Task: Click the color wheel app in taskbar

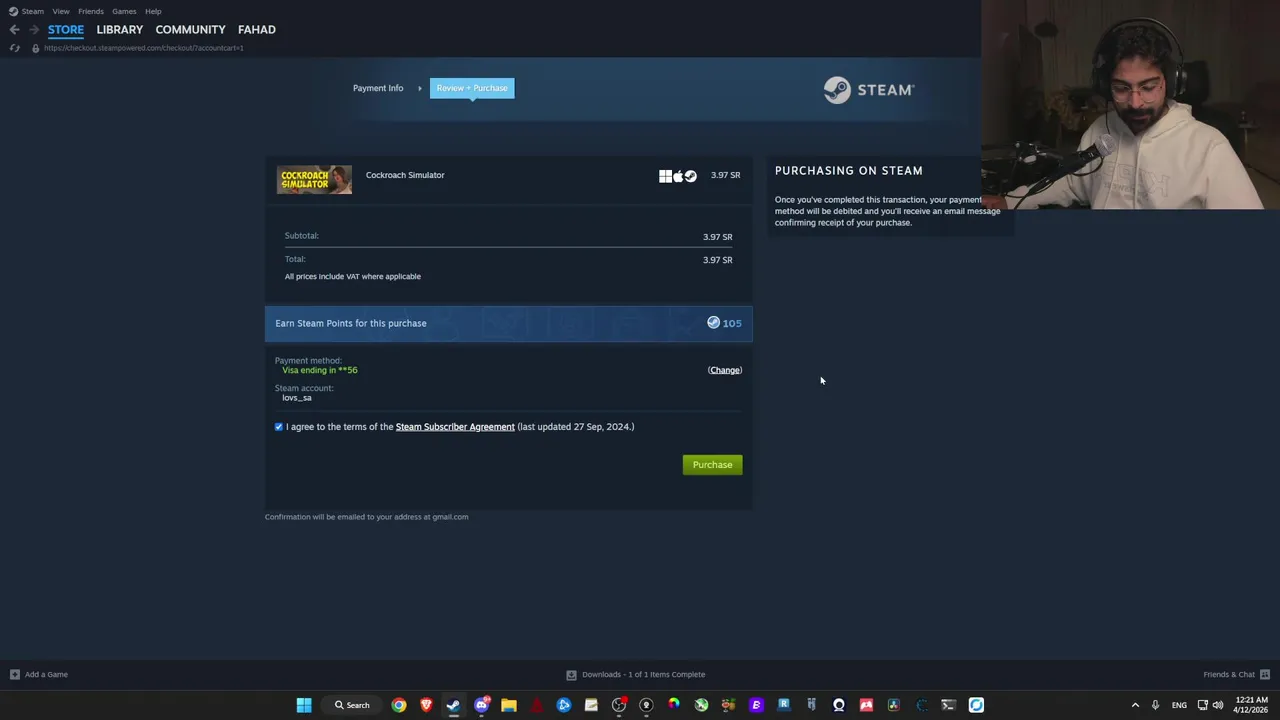Action: click(673, 705)
